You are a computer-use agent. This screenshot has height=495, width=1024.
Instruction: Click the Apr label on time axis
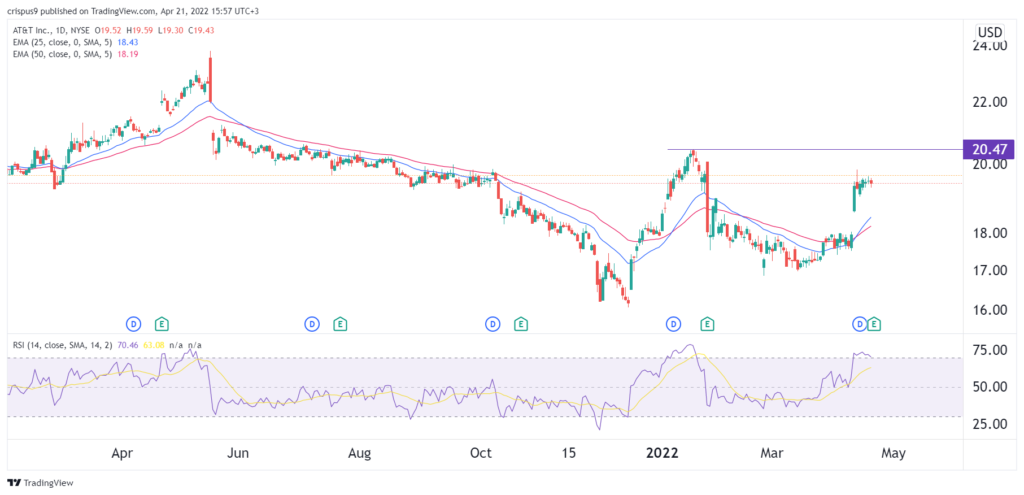point(122,454)
